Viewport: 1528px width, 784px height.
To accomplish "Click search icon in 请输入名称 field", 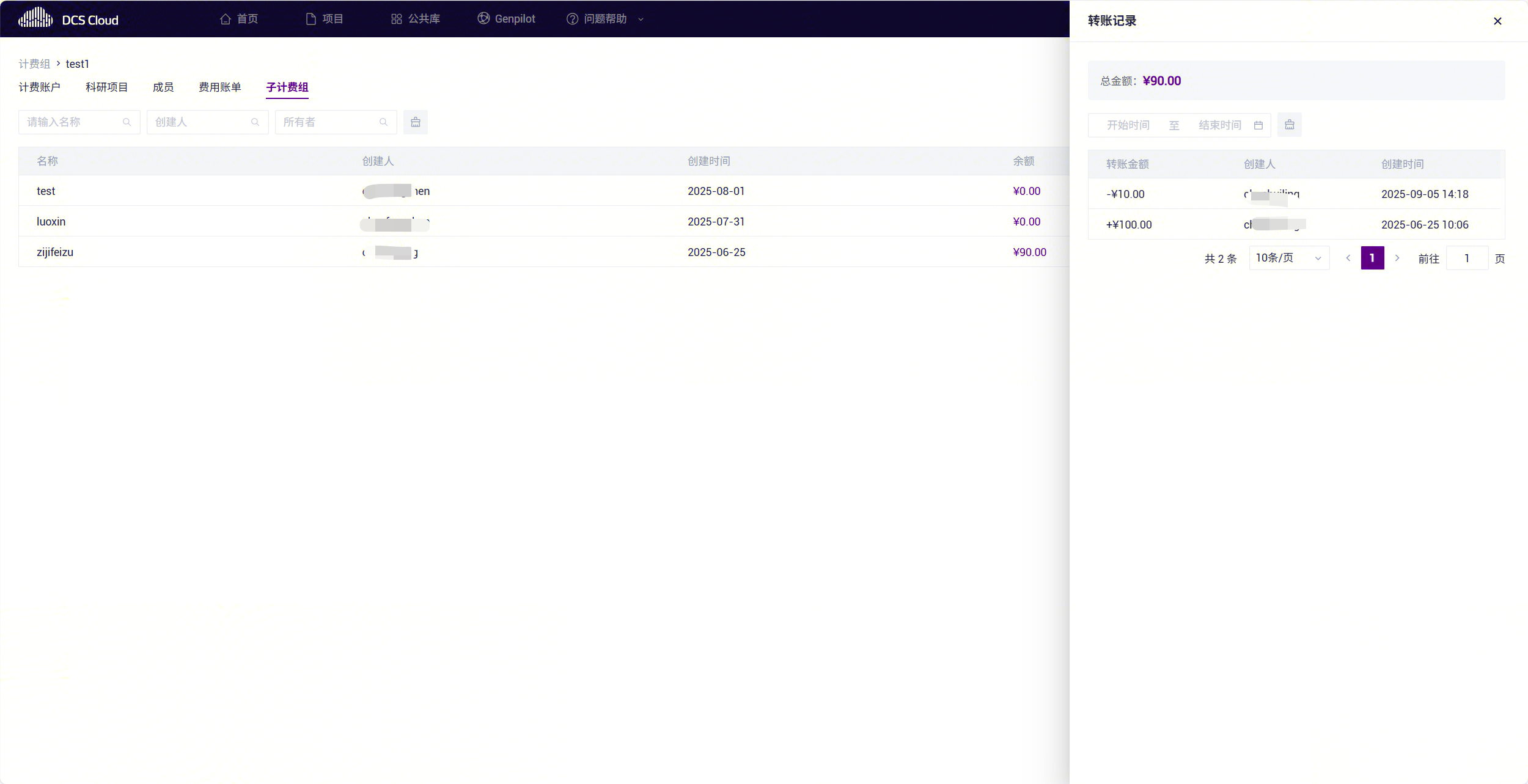I will coord(127,122).
